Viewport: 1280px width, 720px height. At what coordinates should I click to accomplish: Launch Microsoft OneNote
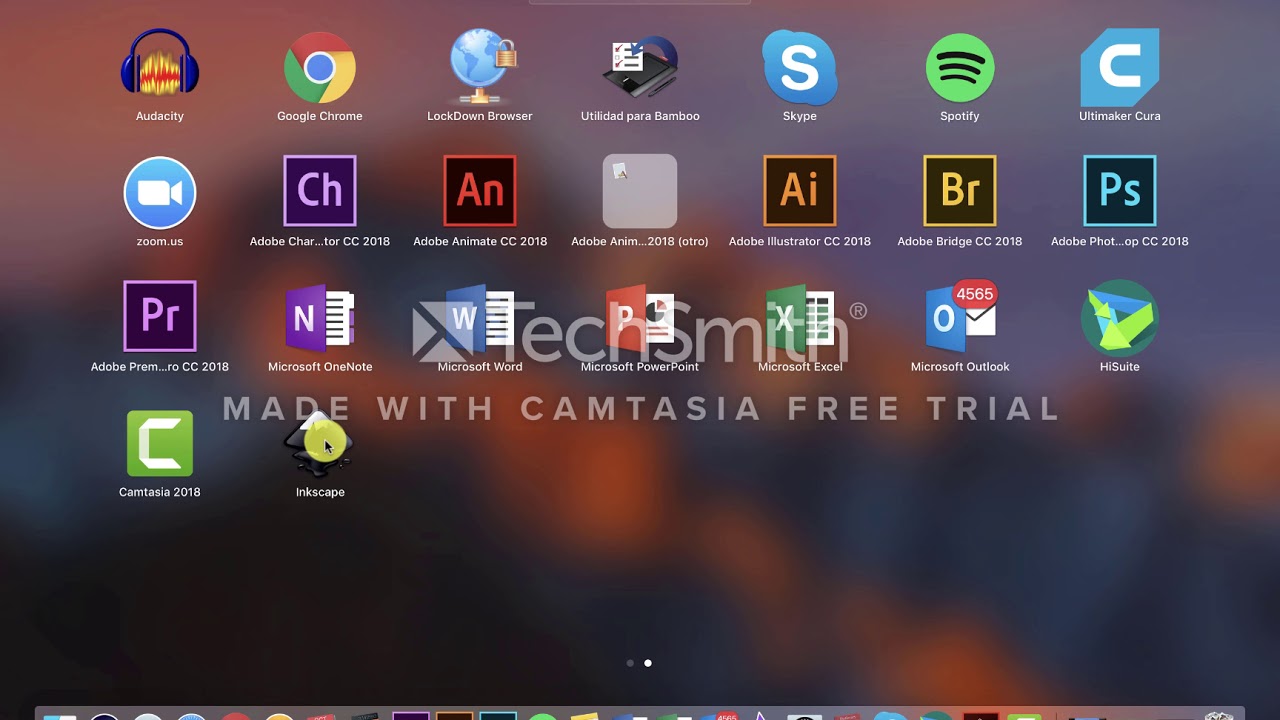[x=320, y=318]
